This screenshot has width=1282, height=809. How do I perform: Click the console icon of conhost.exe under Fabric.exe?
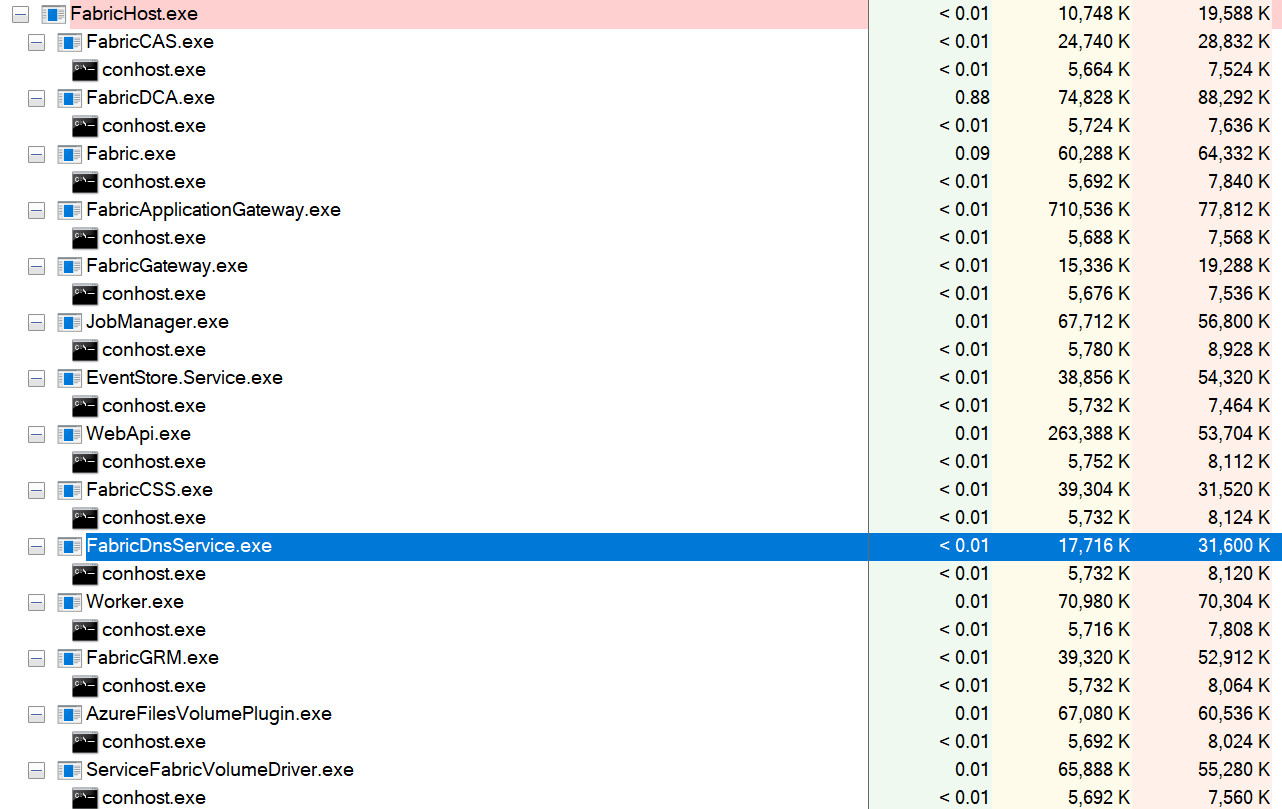(x=85, y=182)
